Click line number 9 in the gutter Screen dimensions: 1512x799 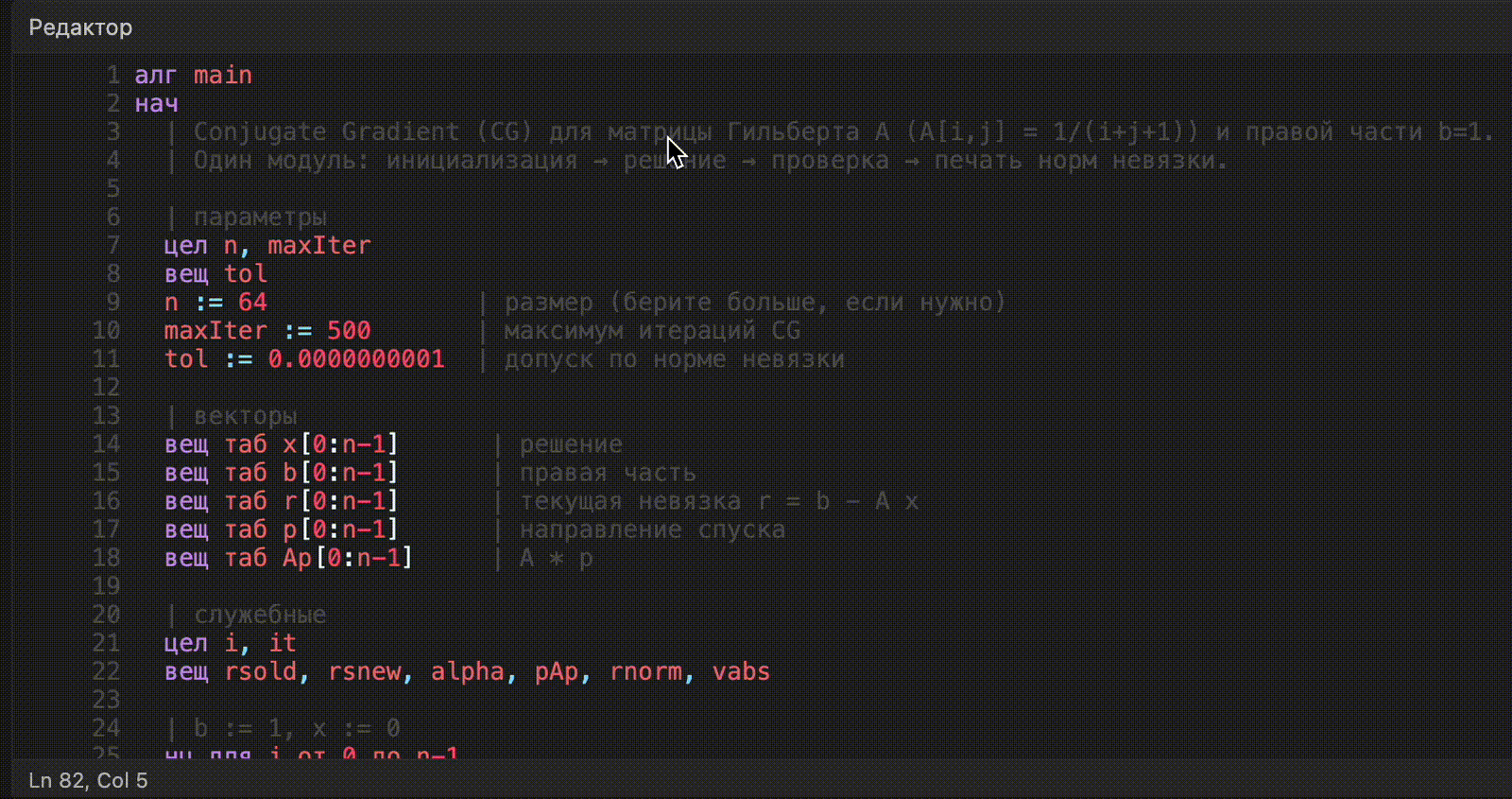[112, 302]
